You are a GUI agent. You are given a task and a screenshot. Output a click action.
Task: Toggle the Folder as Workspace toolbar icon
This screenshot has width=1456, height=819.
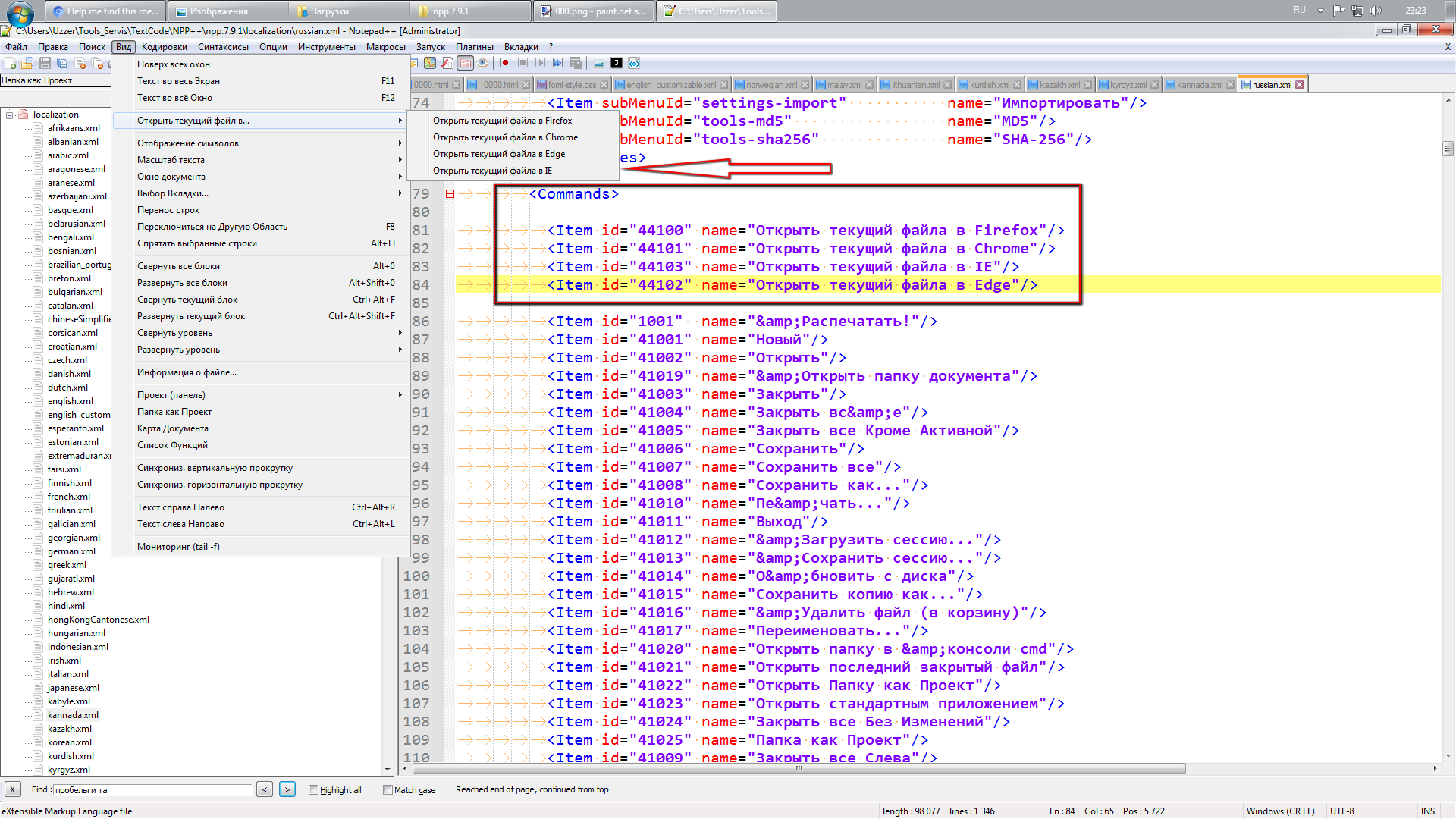(x=465, y=63)
